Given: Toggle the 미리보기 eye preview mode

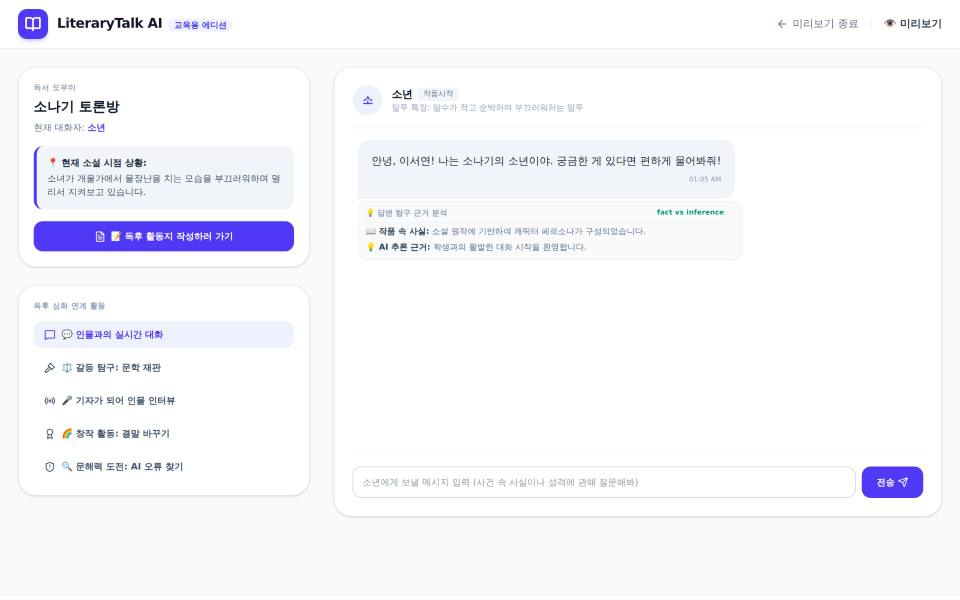Looking at the screenshot, I should pos(912,24).
